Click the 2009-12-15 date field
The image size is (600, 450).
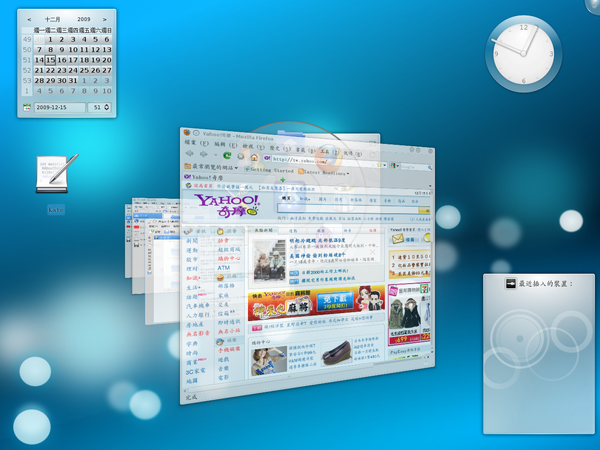coord(60,108)
